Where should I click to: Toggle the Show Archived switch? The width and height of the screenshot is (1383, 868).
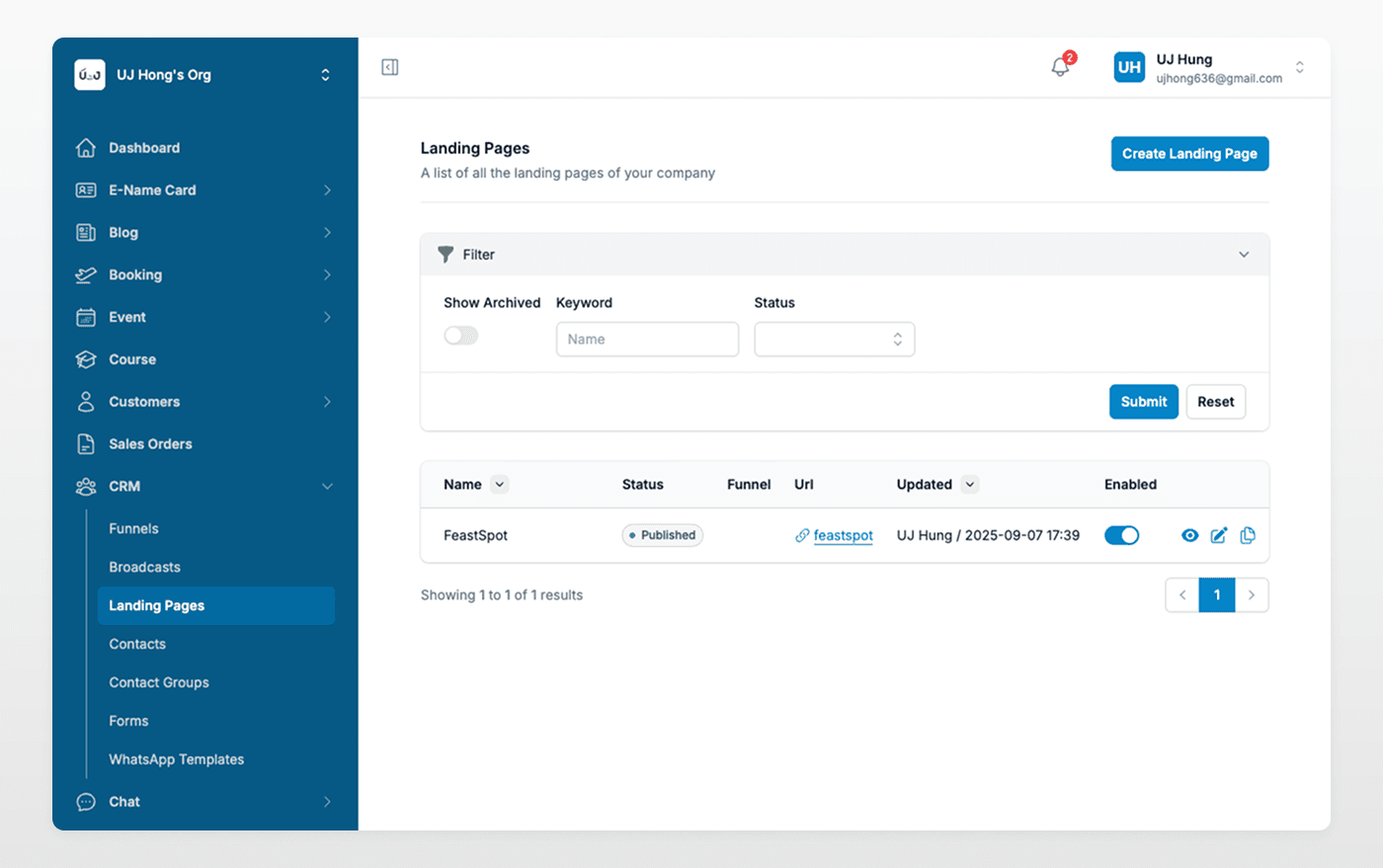coord(460,336)
